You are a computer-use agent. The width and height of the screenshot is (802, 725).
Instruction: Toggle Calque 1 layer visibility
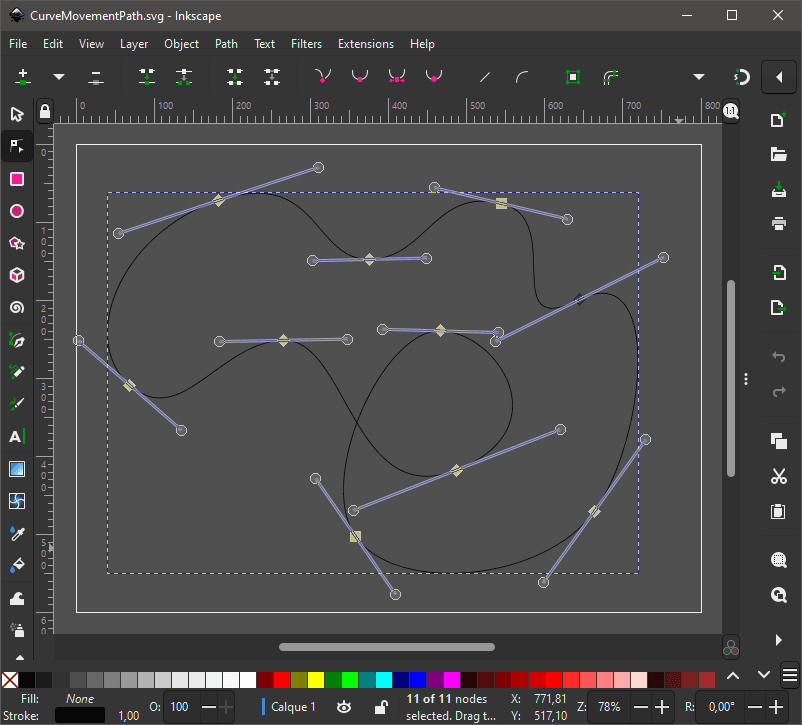point(344,707)
